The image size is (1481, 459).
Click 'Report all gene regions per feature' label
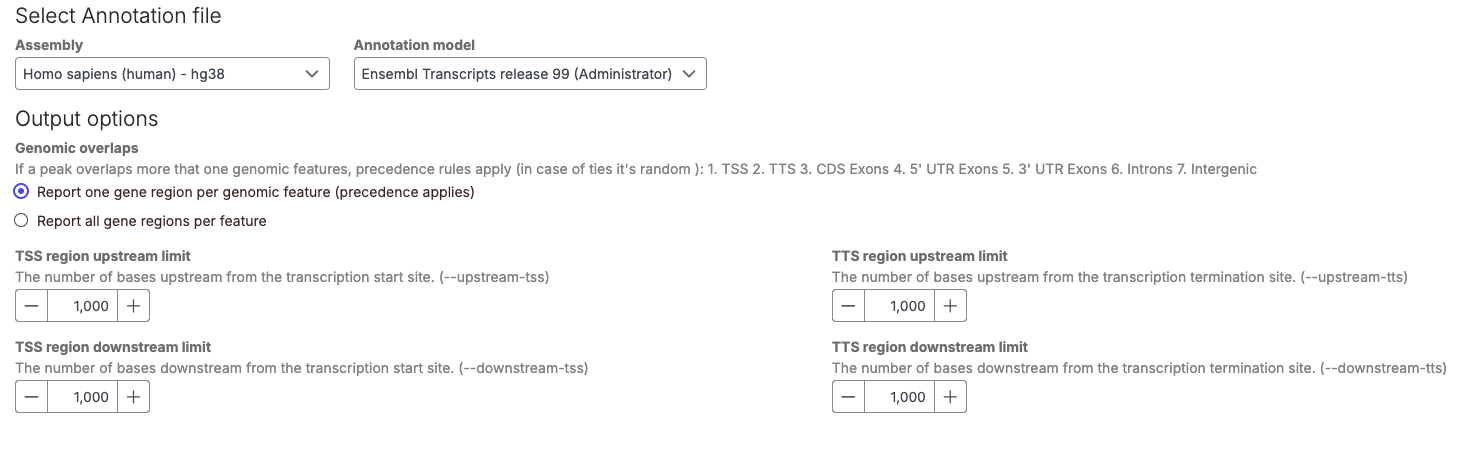pos(151,221)
